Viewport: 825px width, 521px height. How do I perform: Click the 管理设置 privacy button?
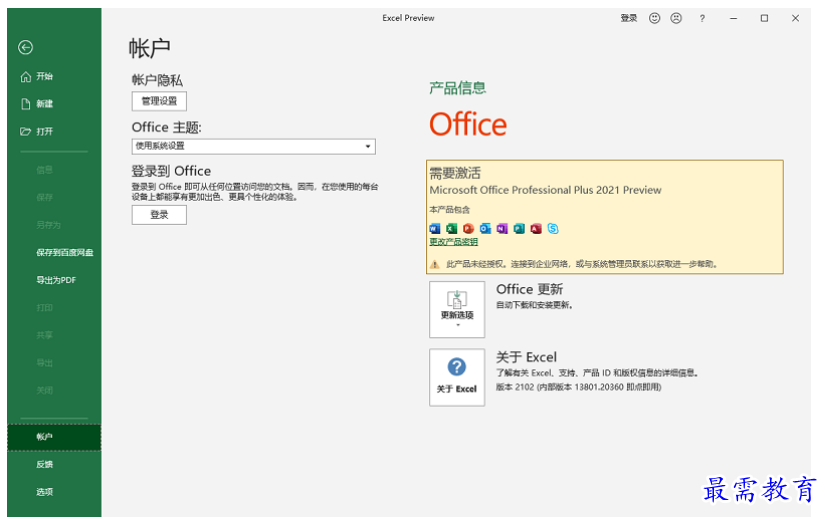[159, 101]
